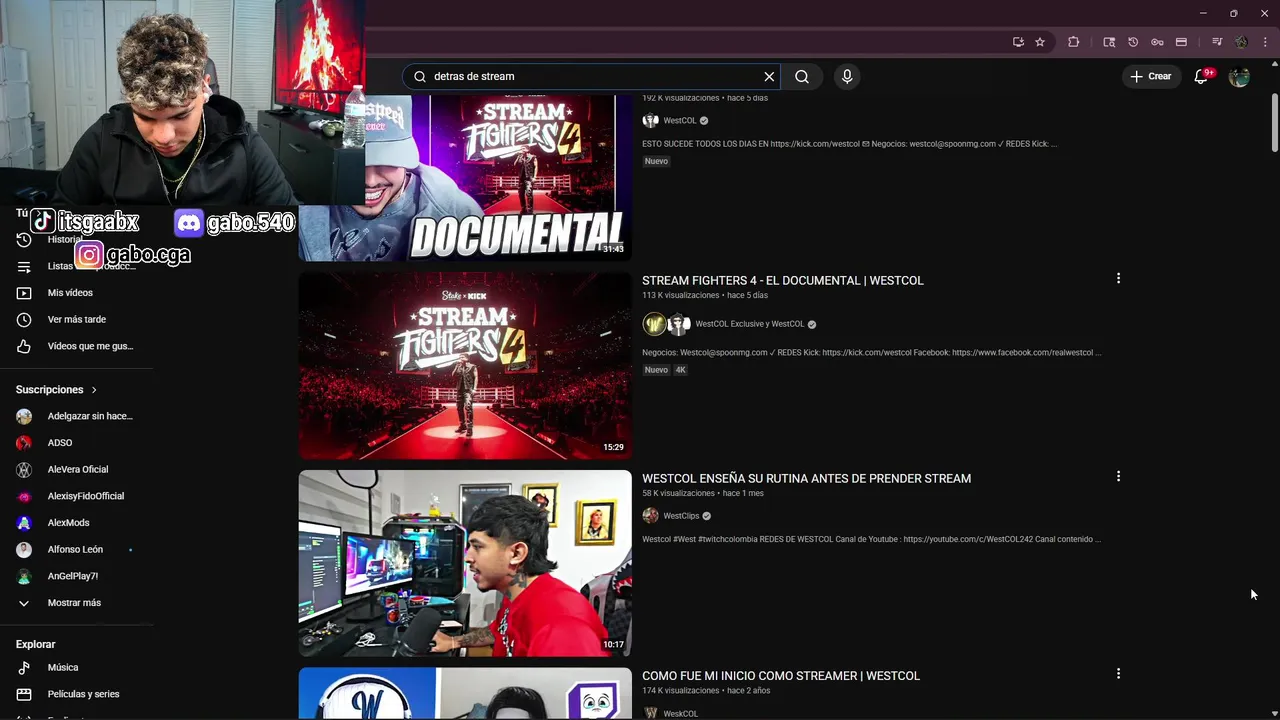Click the 15:29 duration label
The height and width of the screenshot is (720, 1280).
613,447
